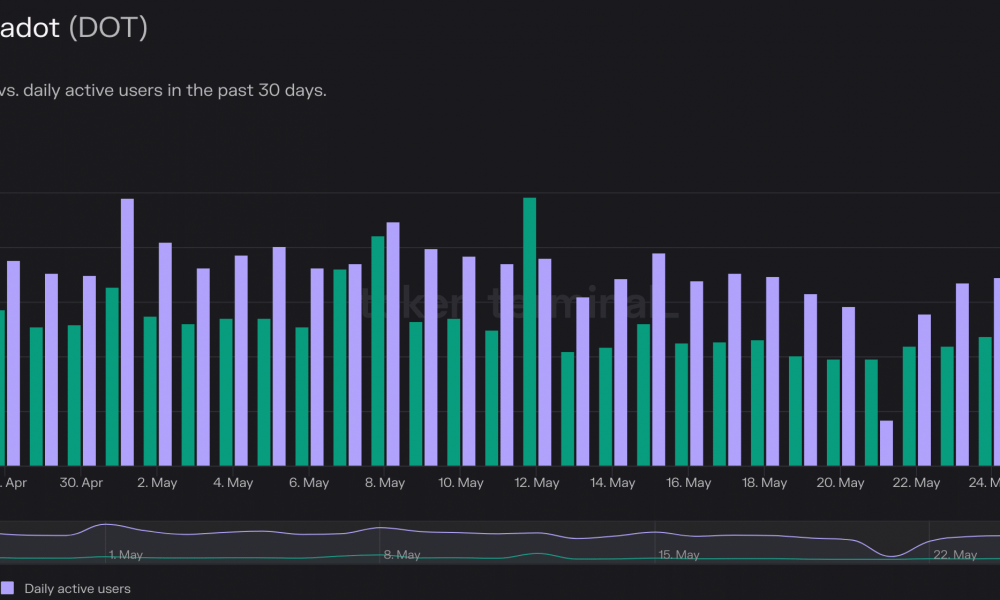This screenshot has height=600, width=1000.
Task: Click the purple bar for 15 May
Action: (659, 360)
